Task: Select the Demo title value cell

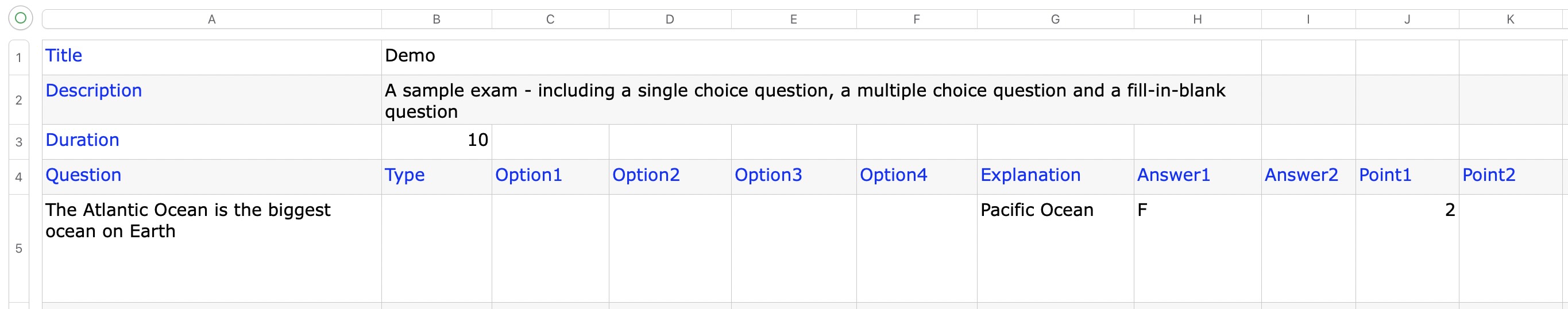Action: click(821, 56)
